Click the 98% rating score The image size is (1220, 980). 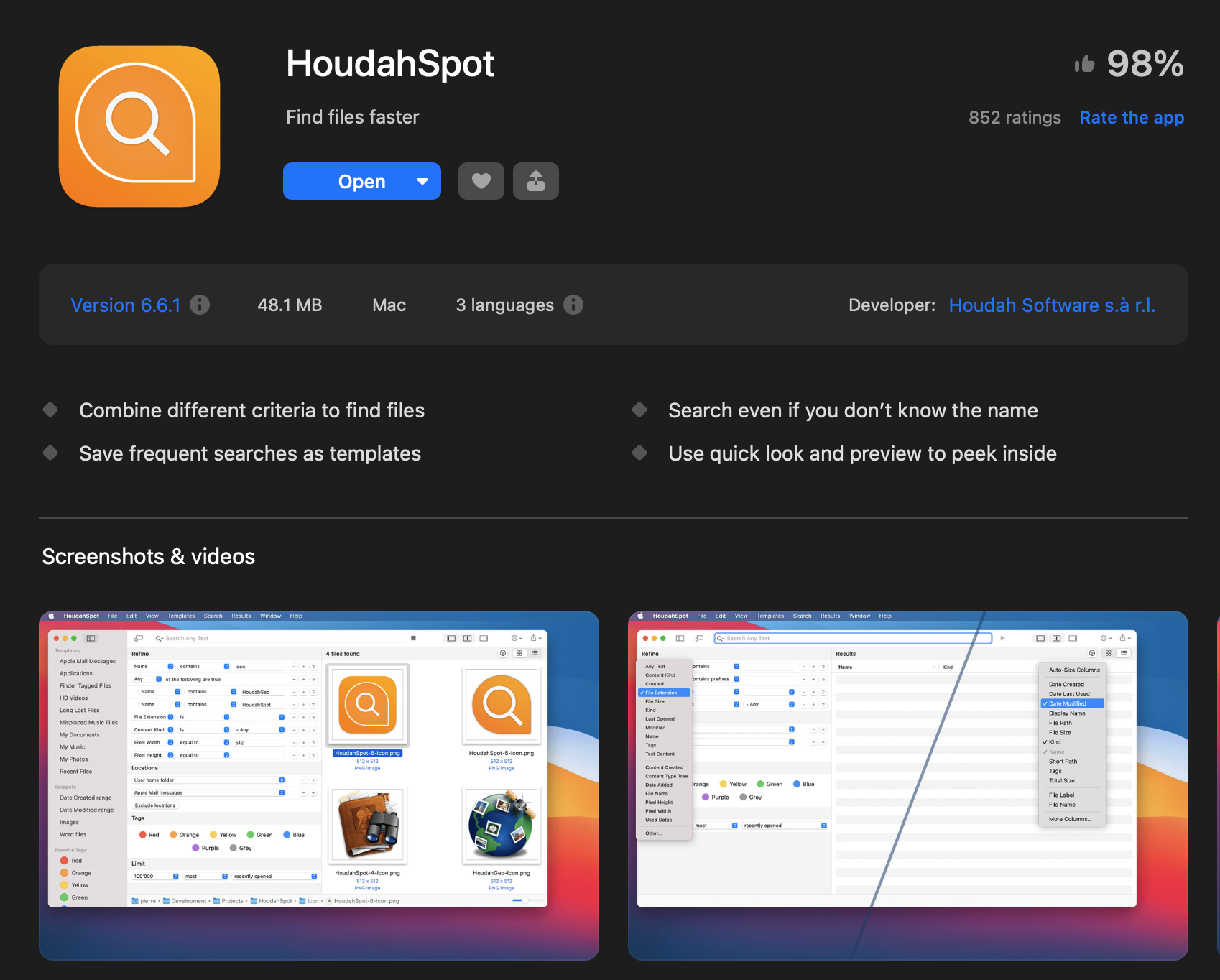[x=1145, y=64]
